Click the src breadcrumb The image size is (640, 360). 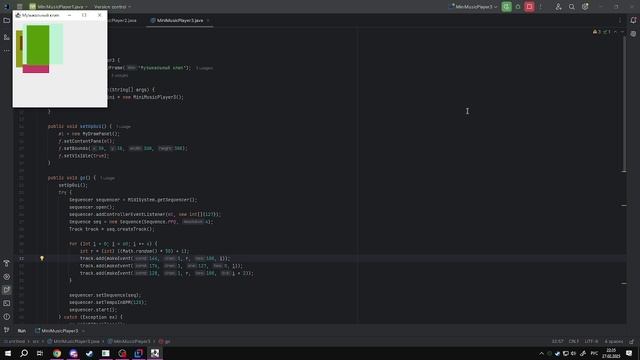[x=36, y=341]
